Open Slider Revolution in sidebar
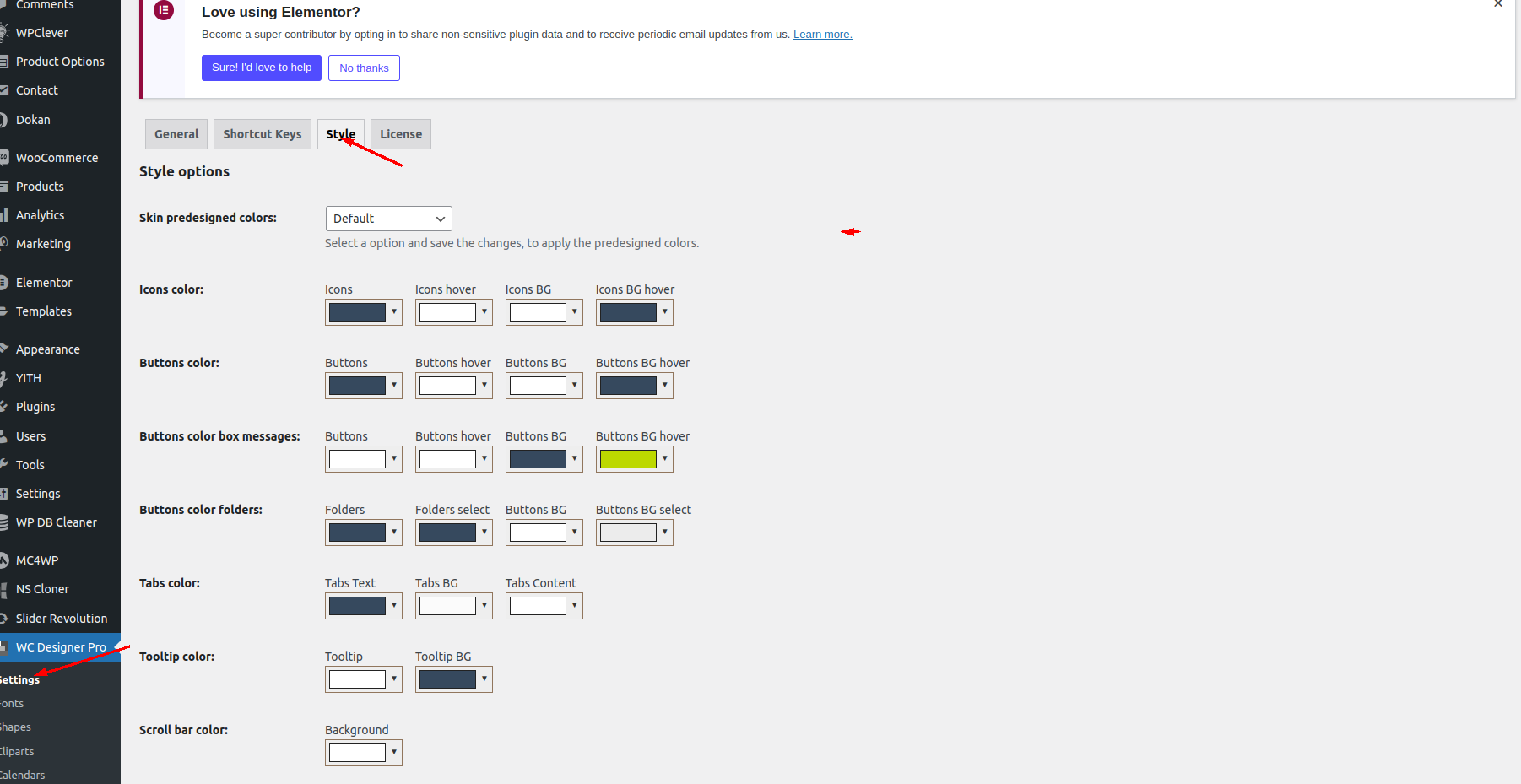 60,619
